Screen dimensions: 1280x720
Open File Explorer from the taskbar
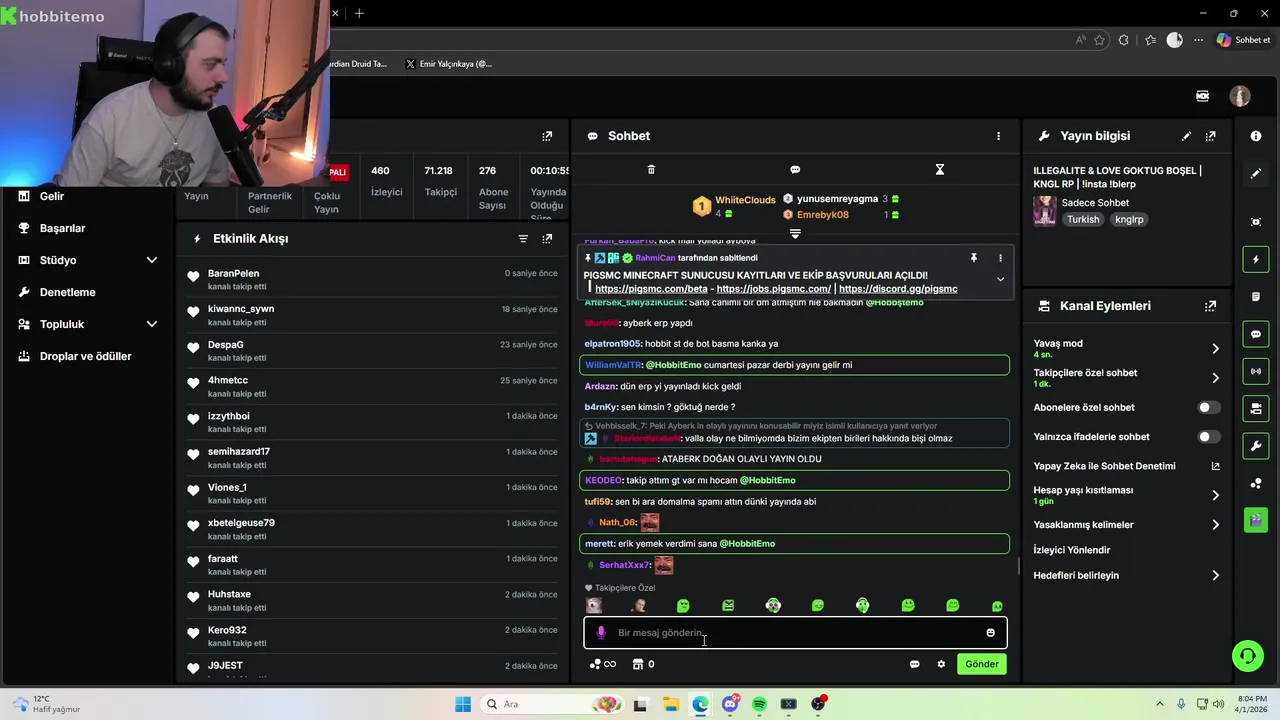[670, 704]
